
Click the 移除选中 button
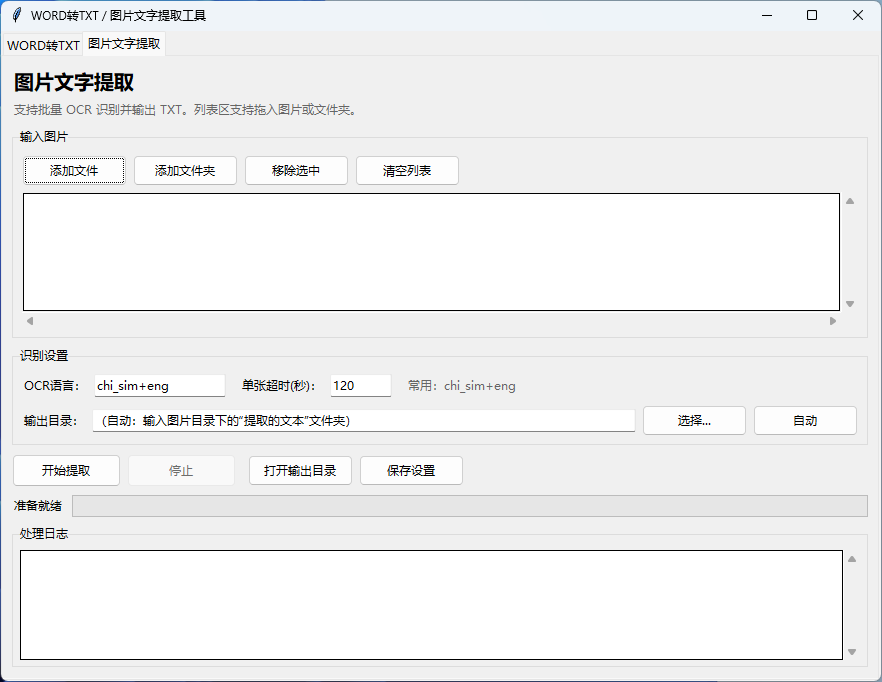point(296,170)
